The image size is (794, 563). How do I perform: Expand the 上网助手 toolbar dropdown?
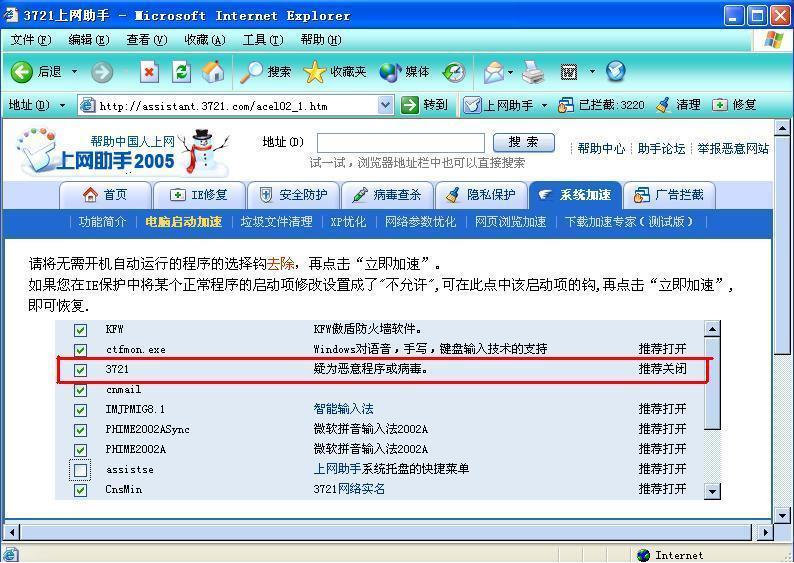click(545, 105)
